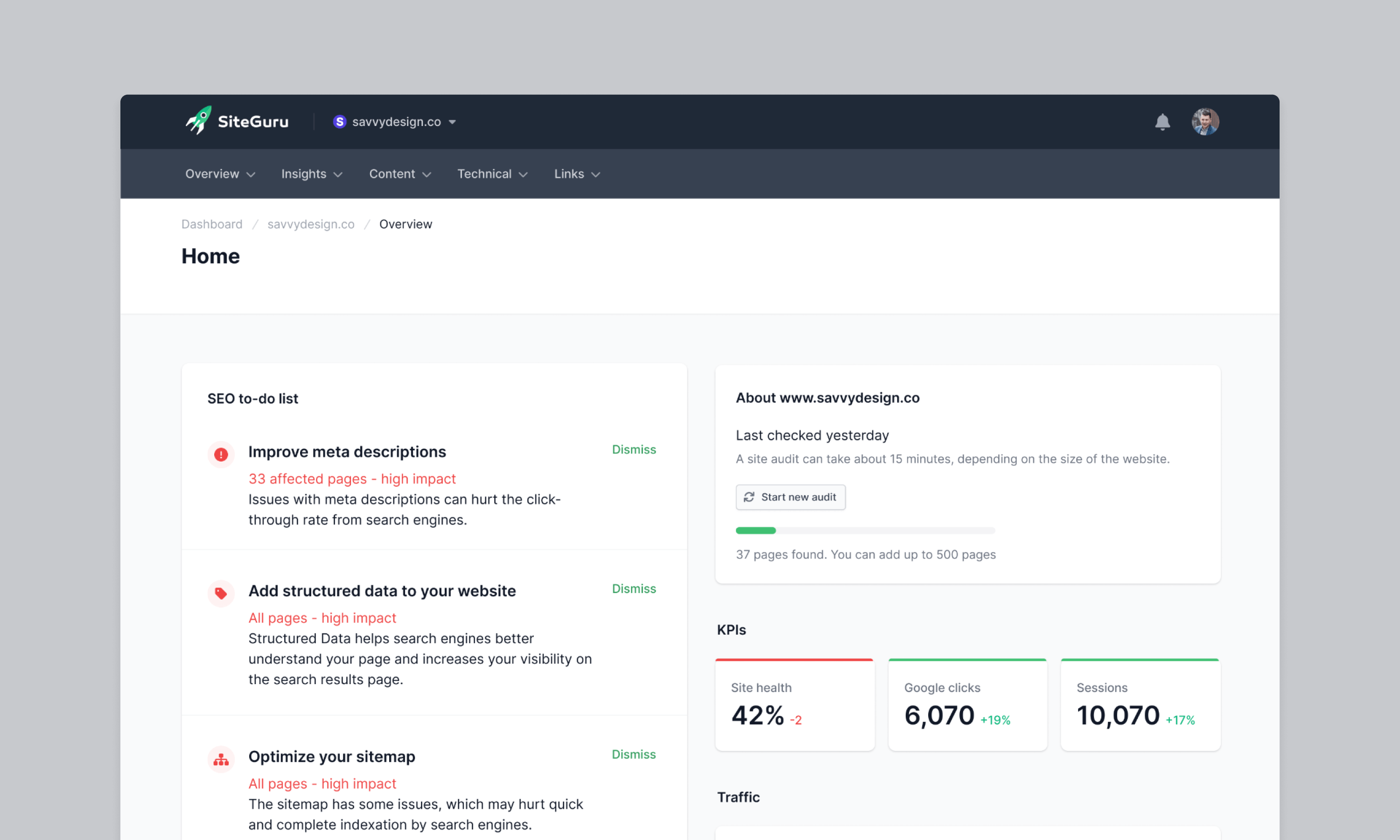
Task: Click the Start new audit button
Action: tap(790, 497)
